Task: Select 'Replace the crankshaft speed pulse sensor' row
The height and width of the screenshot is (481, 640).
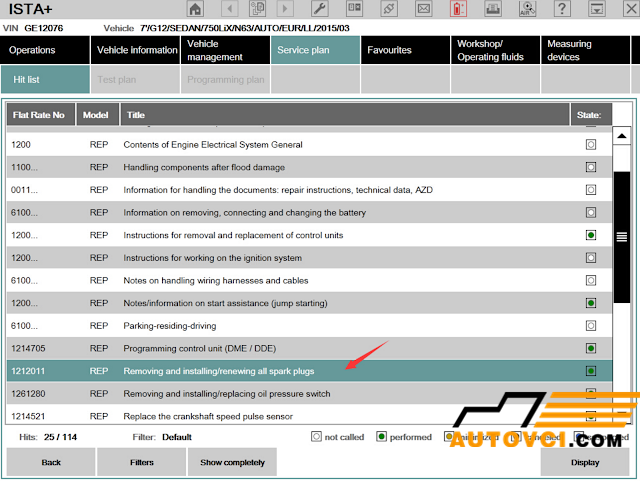Action: point(309,416)
